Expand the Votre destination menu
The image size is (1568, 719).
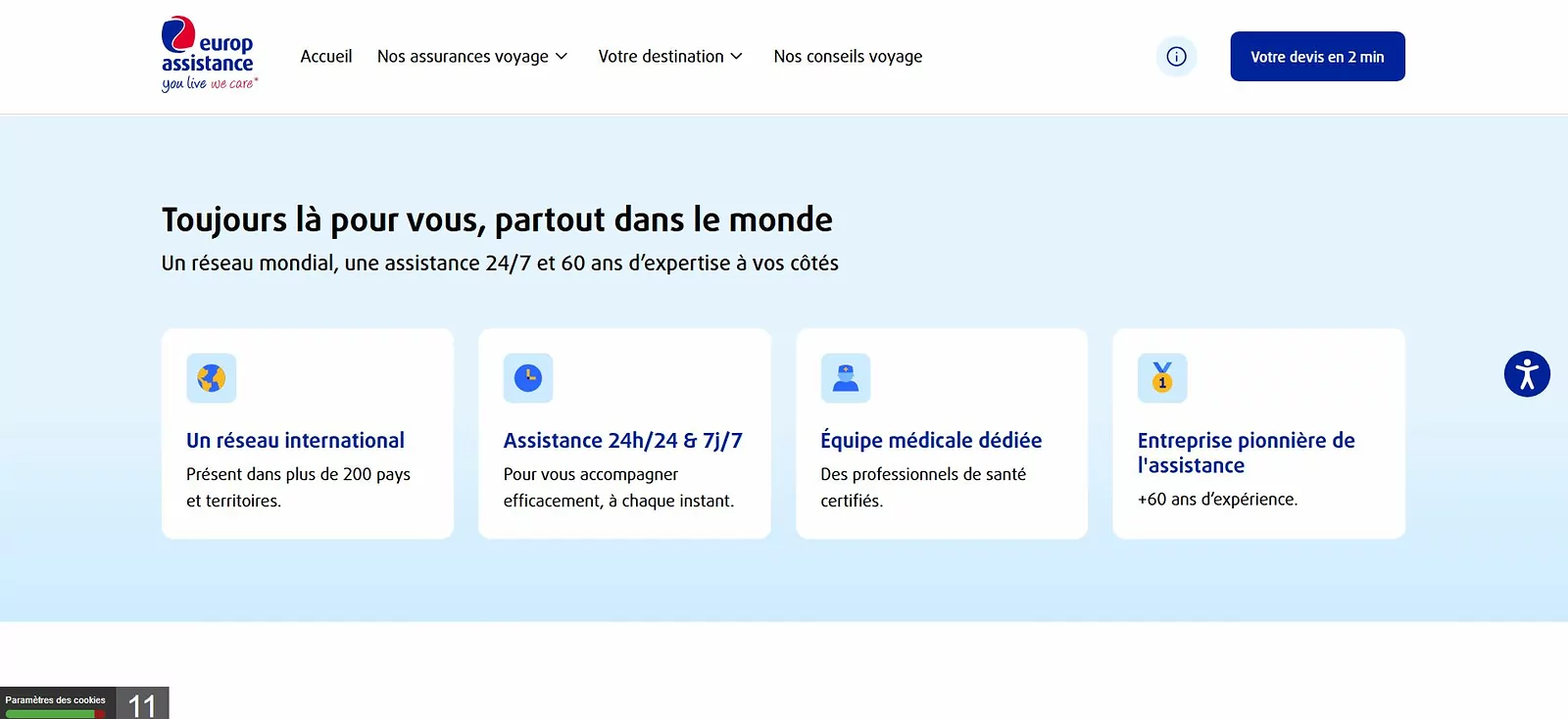pos(671,57)
